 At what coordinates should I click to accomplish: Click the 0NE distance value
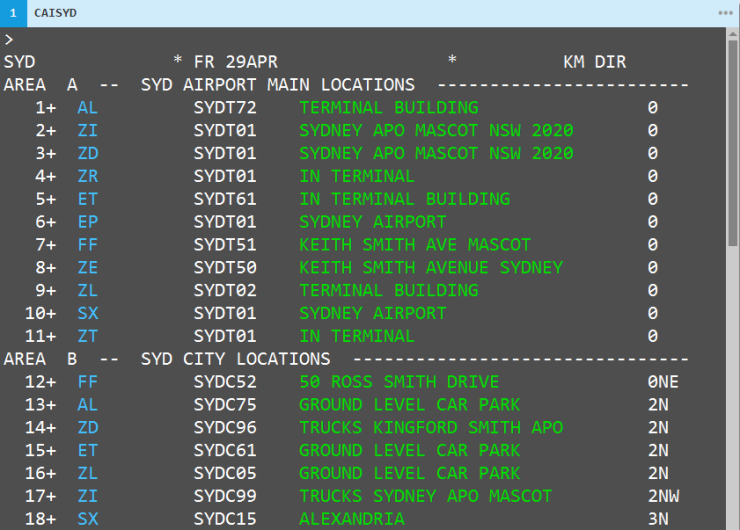663,382
